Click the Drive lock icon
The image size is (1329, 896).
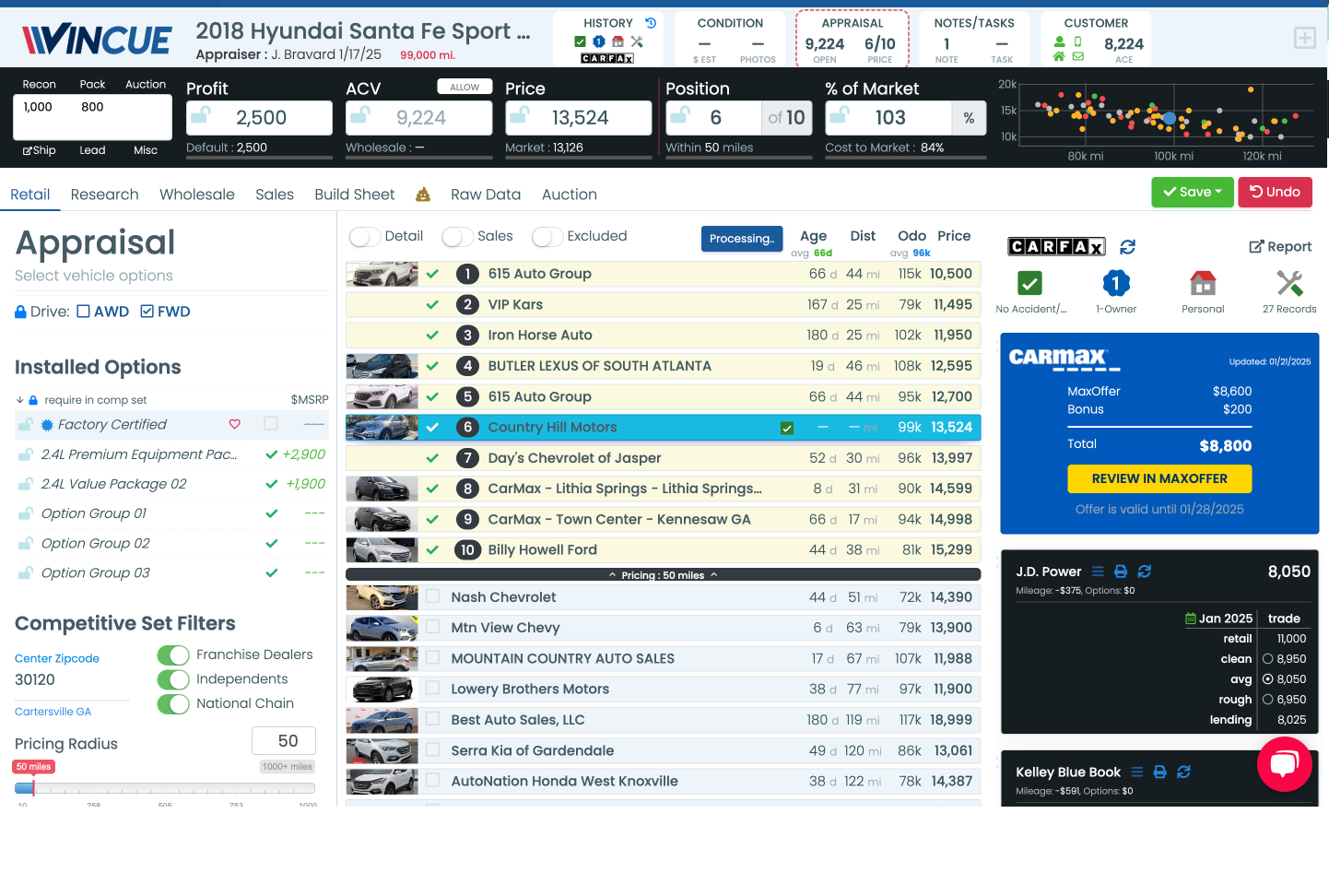tap(20, 312)
